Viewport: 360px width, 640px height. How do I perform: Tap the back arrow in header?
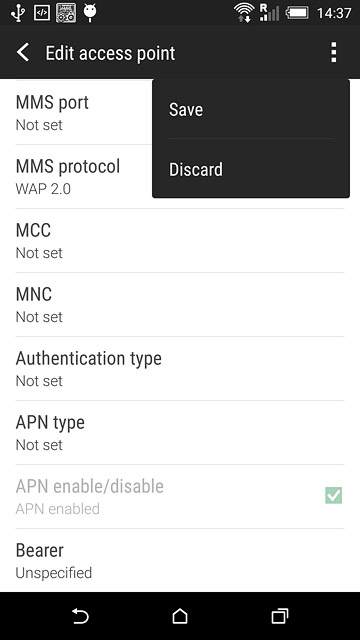(23, 53)
